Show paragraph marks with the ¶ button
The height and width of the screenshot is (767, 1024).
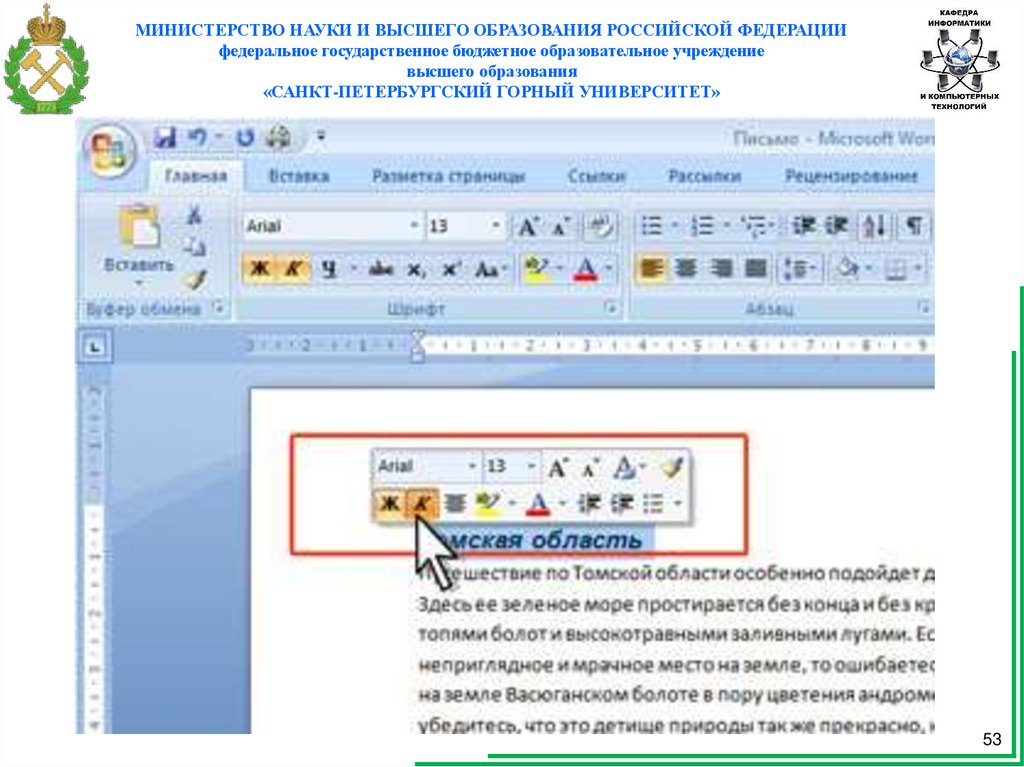(915, 227)
